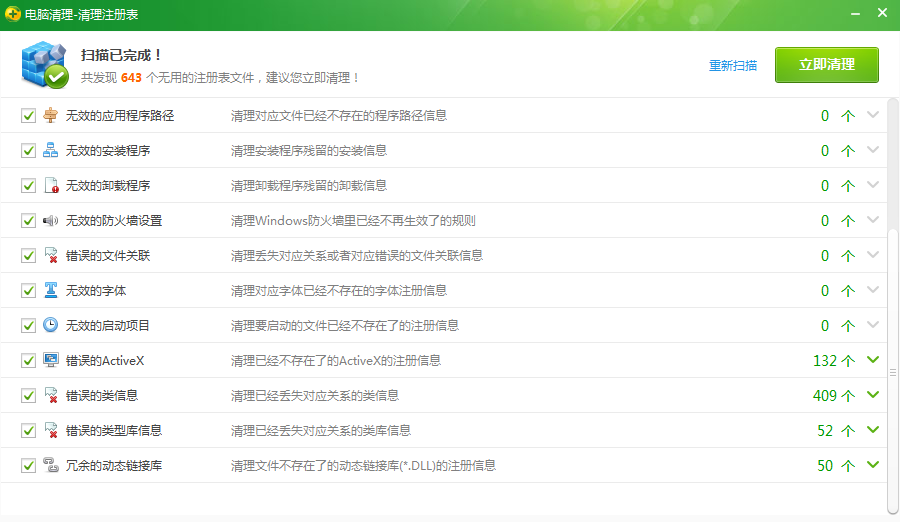
Task: Uncheck 无效的卸载程序 checkbox
Action: pos(28,186)
